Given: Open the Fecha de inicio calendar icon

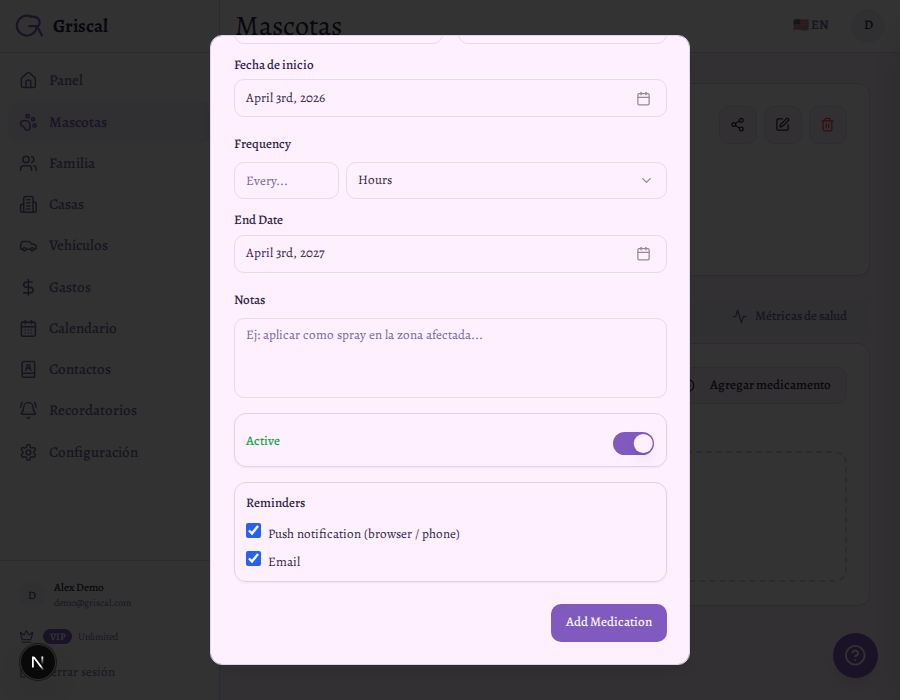Looking at the screenshot, I should (x=643, y=98).
